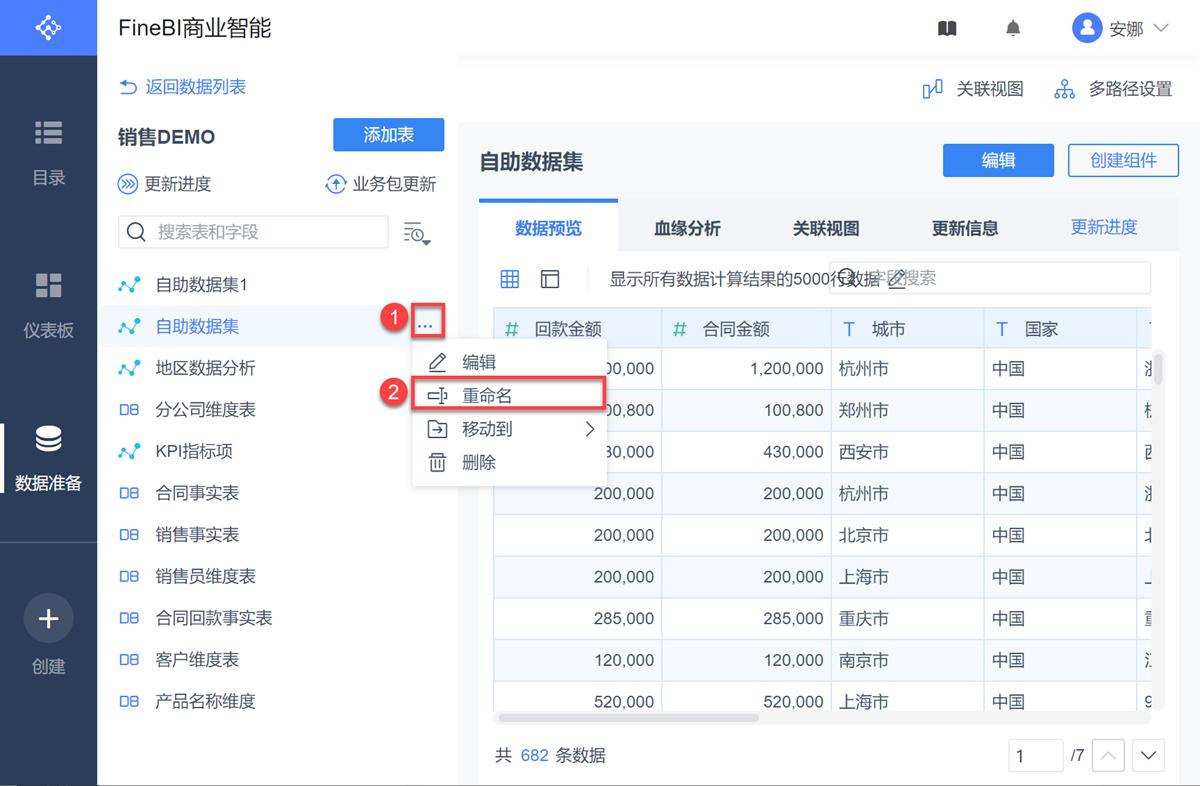
Task: Go back via 返回数据列表 link
Action: [x=182, y=87]
